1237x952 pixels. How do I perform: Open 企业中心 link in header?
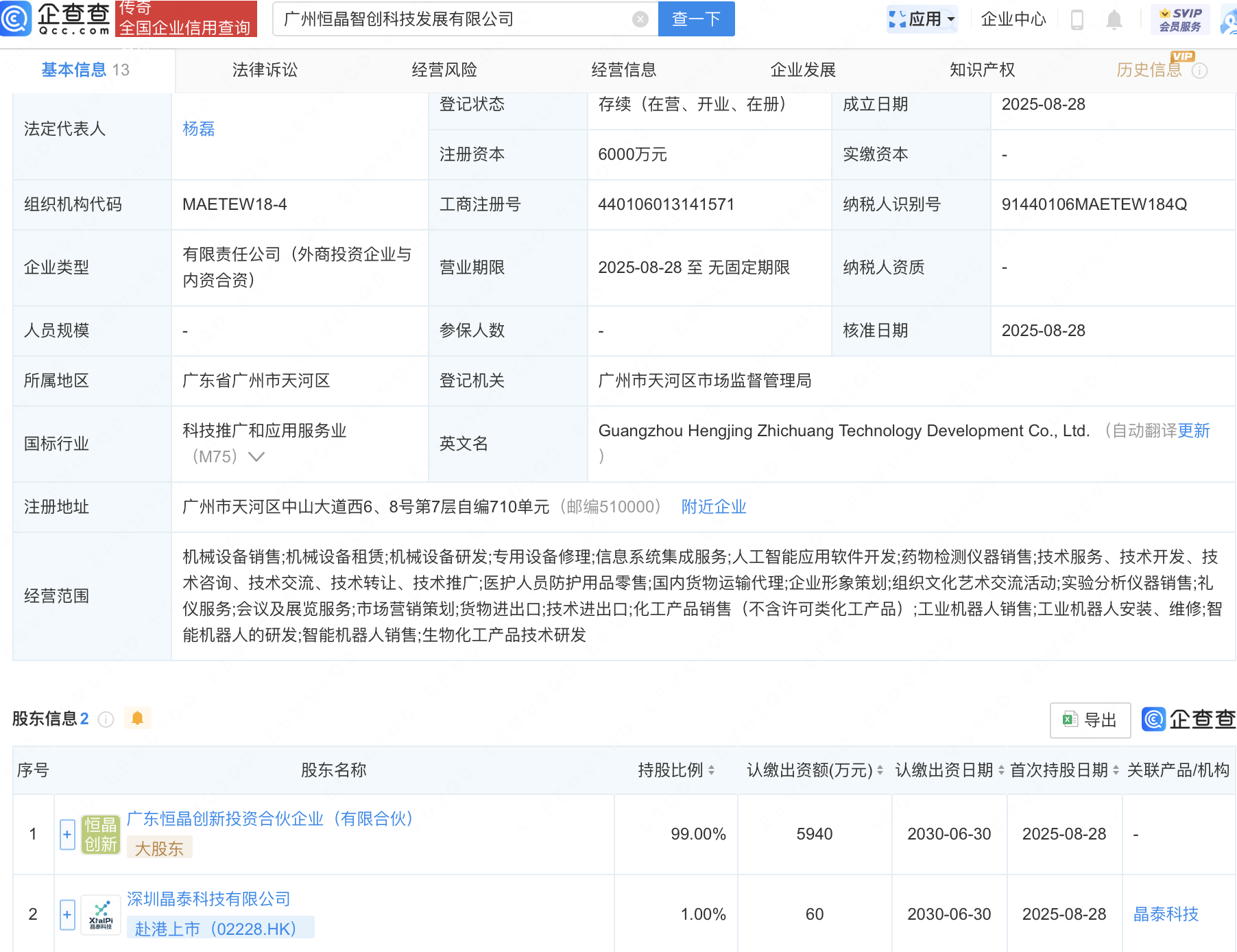tap(1013, 19)
